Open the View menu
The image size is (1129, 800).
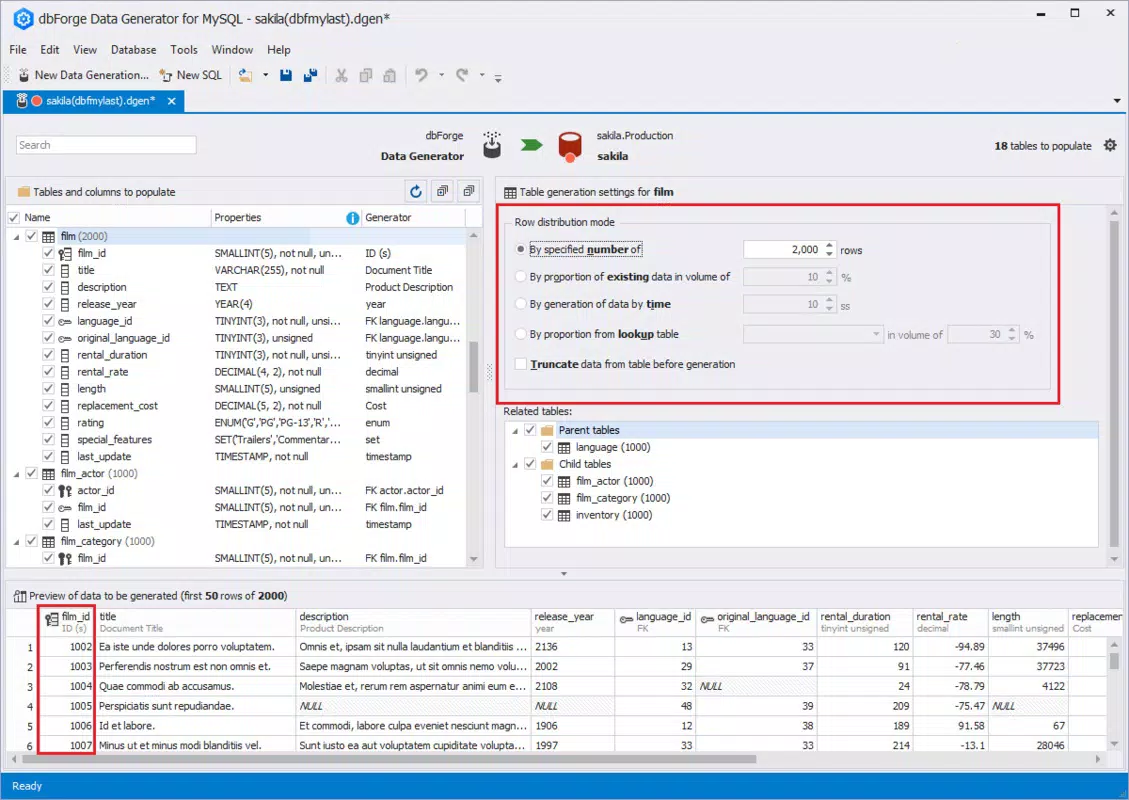(x=84, y=50)
